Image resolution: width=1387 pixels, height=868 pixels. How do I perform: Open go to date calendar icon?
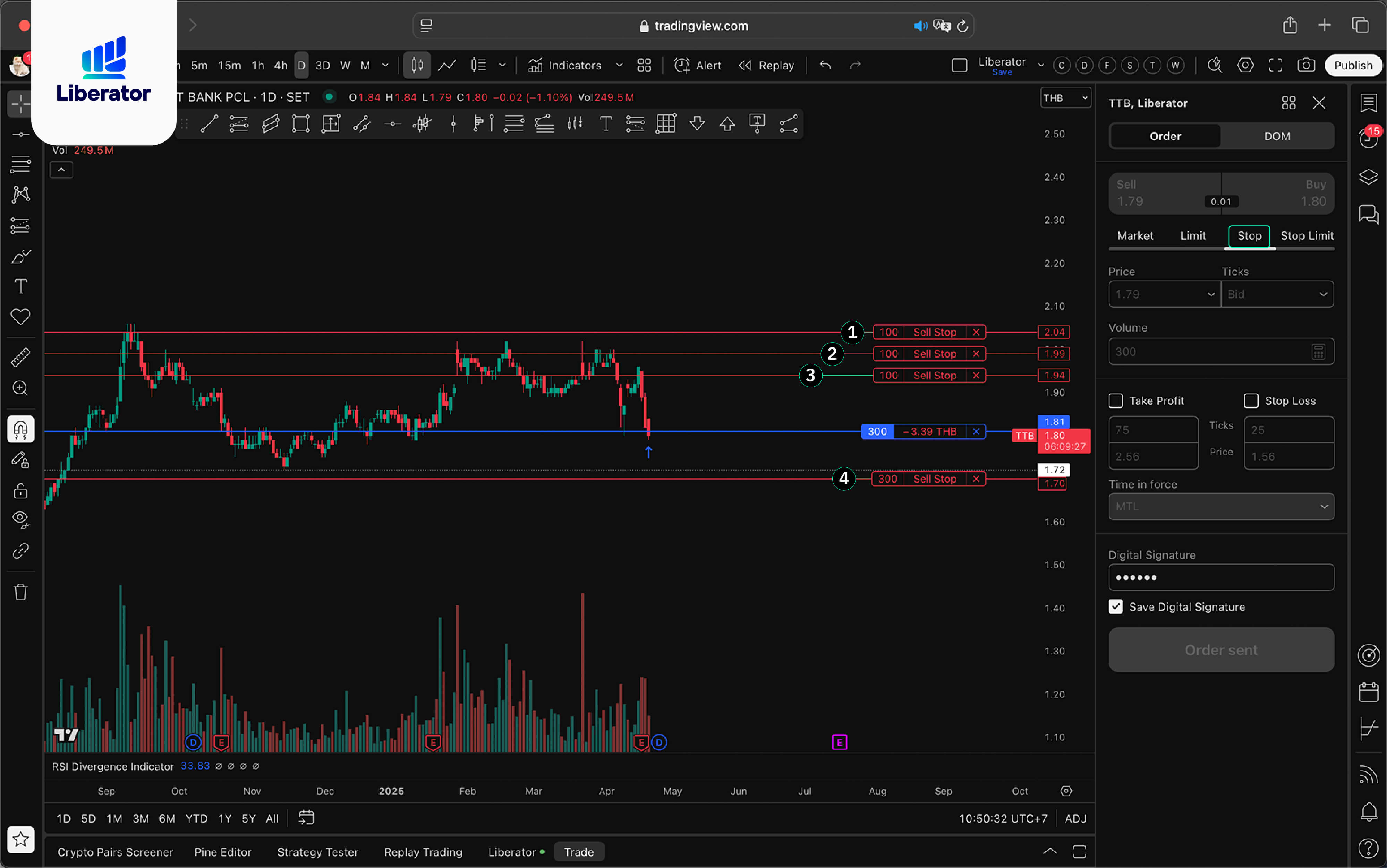[306, 818]
